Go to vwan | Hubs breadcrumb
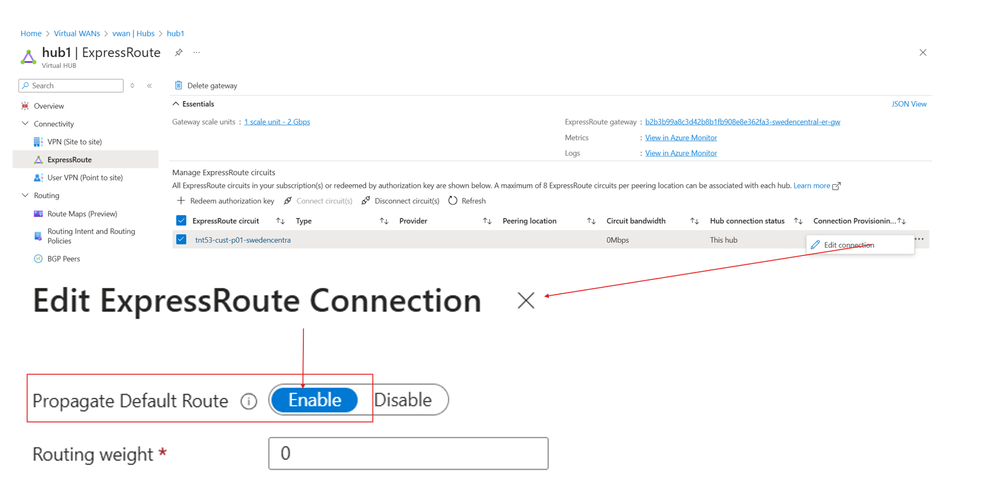This screenshot has width=999, height=500. pyautogui.click(x=133, y=33)
